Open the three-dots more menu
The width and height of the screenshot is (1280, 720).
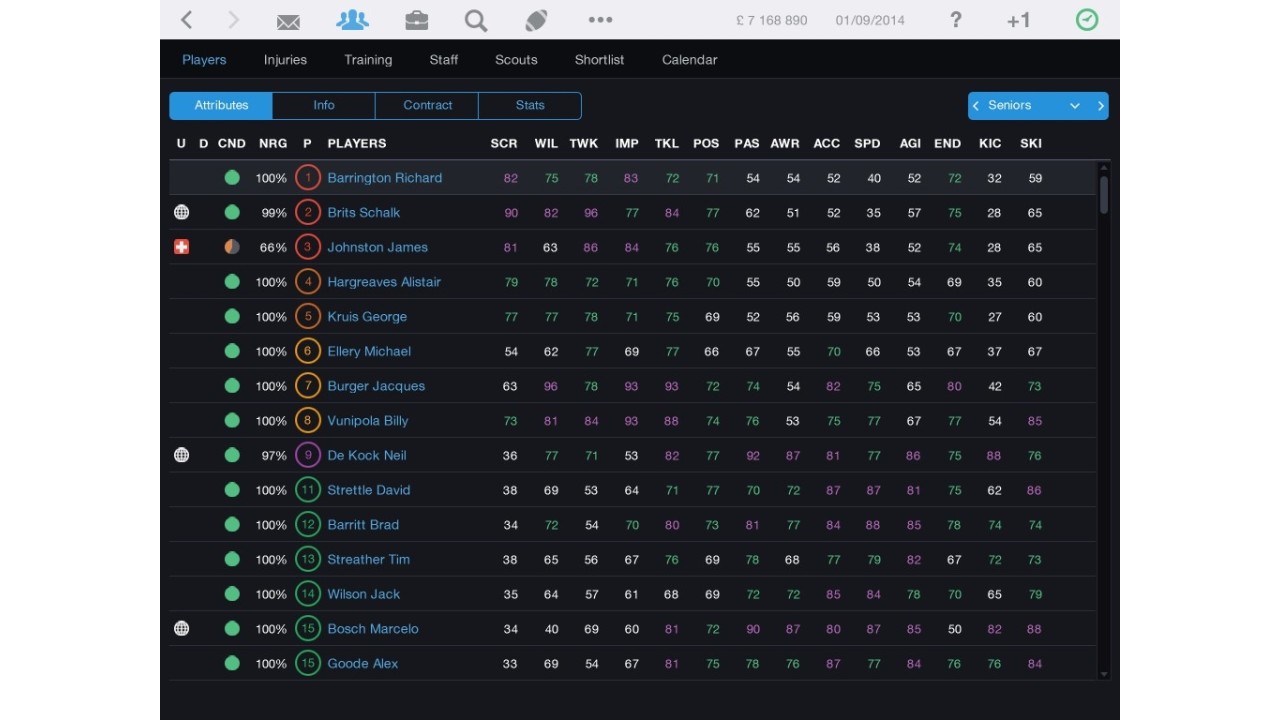600,20
